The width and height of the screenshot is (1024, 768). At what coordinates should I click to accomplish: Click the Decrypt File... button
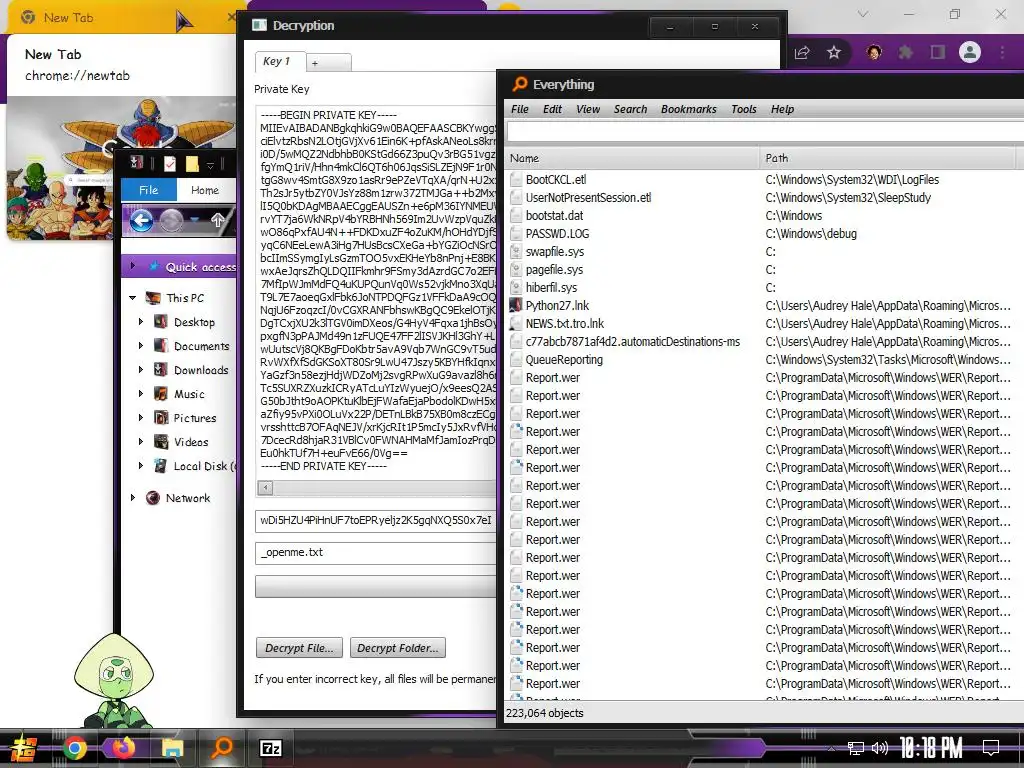click(299, 648)
